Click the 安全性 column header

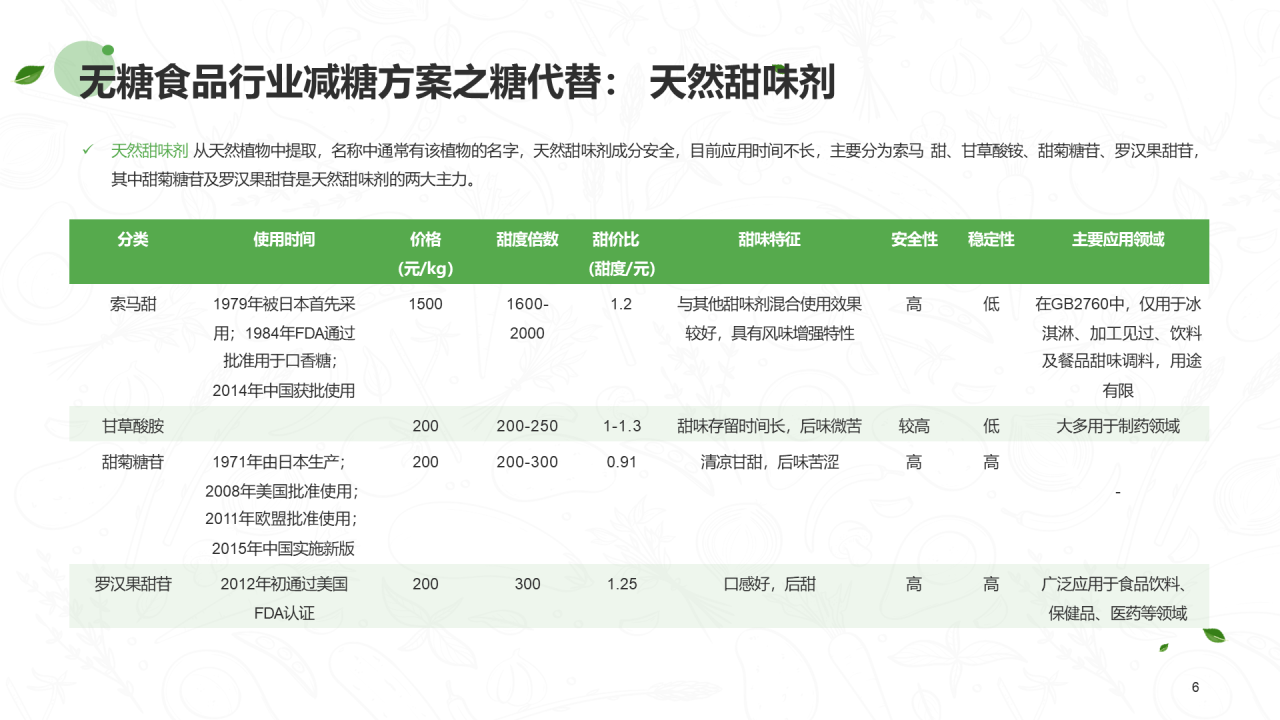[x=914, y=240]
